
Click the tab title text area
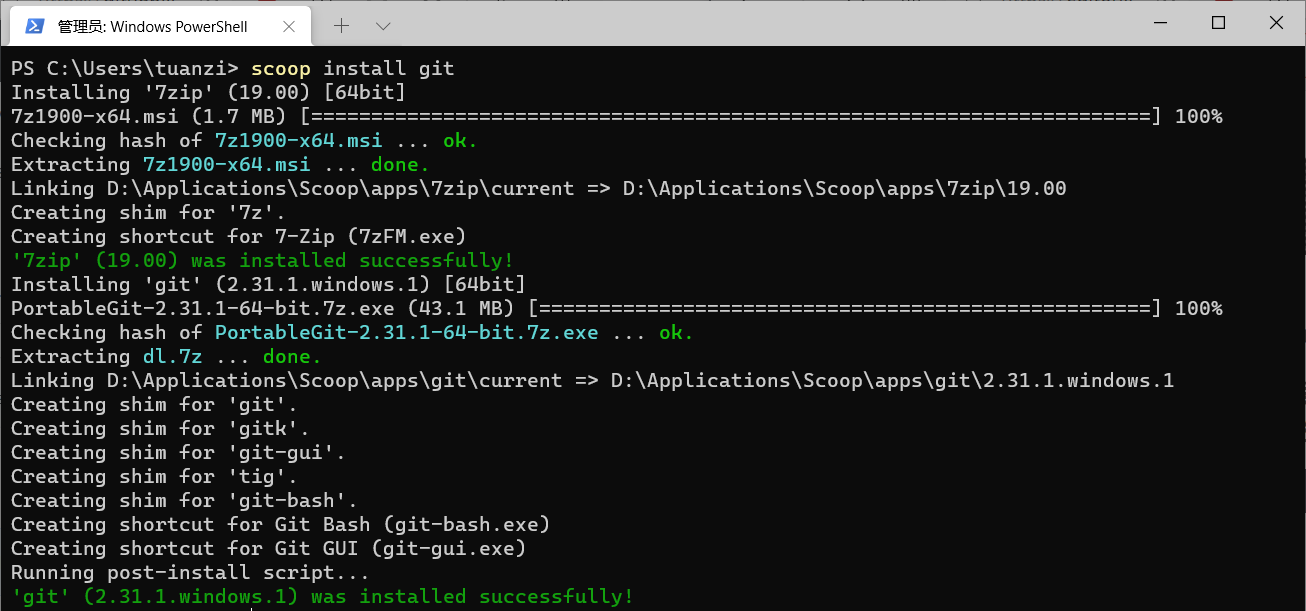point(150,26)
